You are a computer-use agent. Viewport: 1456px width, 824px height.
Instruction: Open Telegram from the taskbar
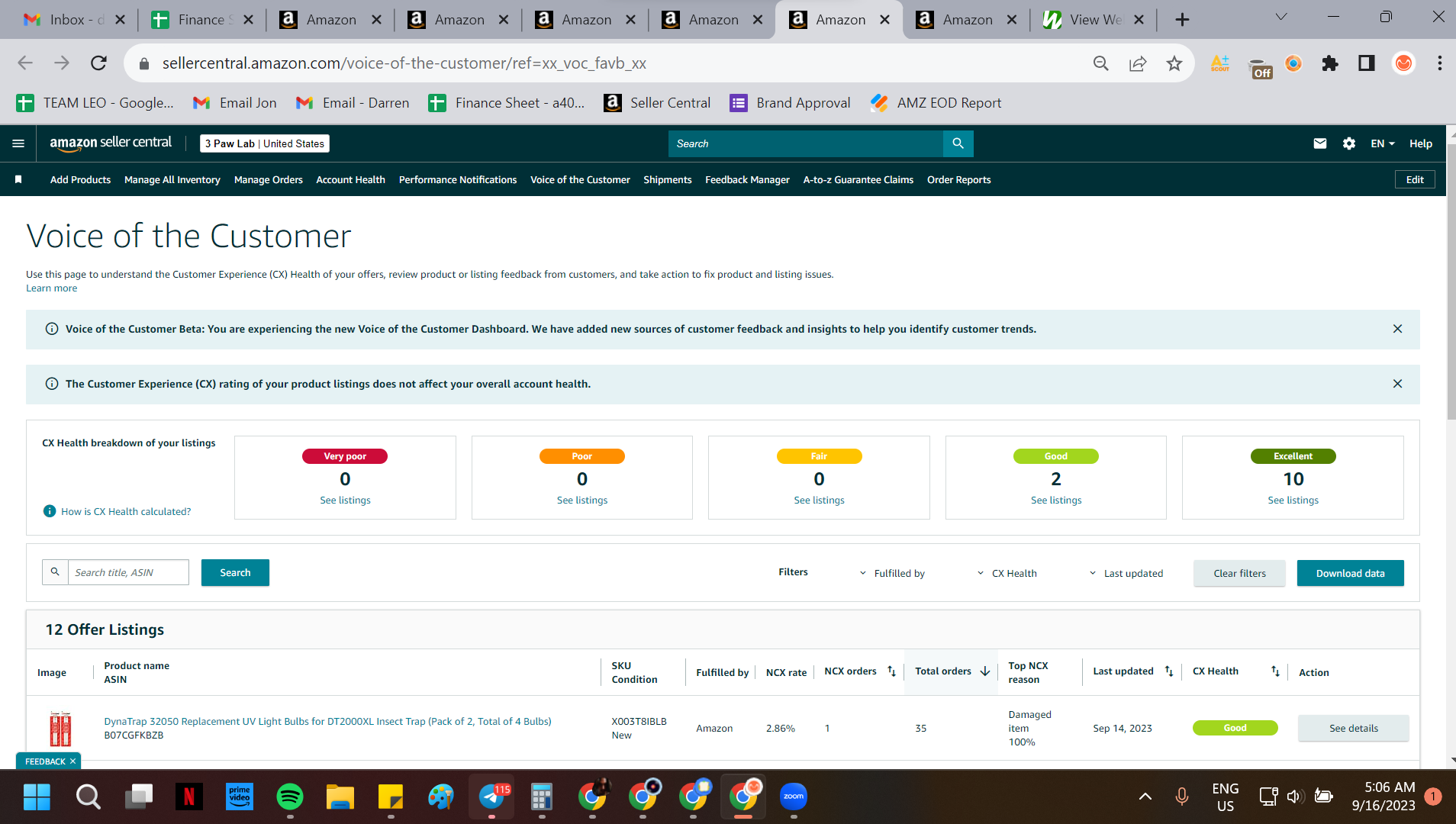[491, 797]
